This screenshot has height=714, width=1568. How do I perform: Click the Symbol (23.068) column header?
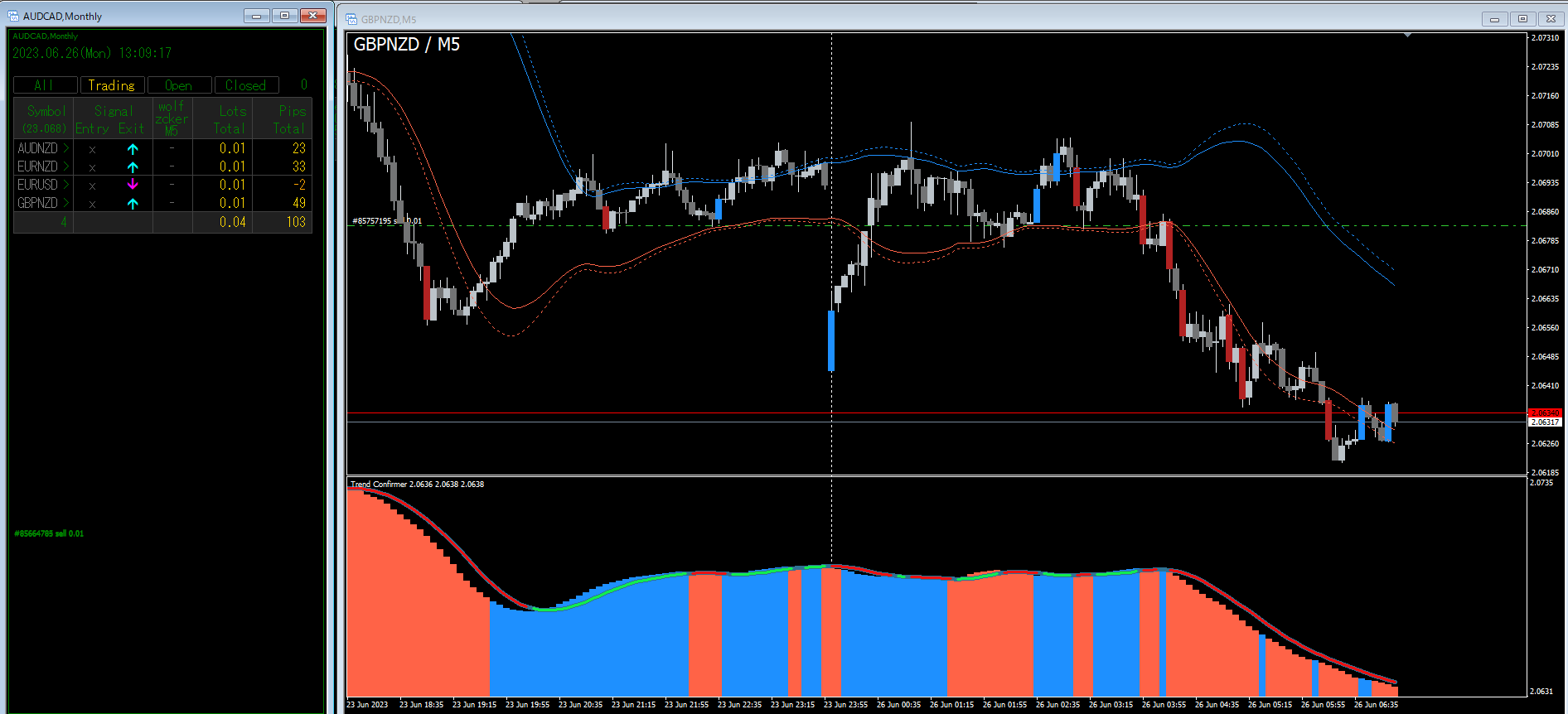(x=44, y=118)
